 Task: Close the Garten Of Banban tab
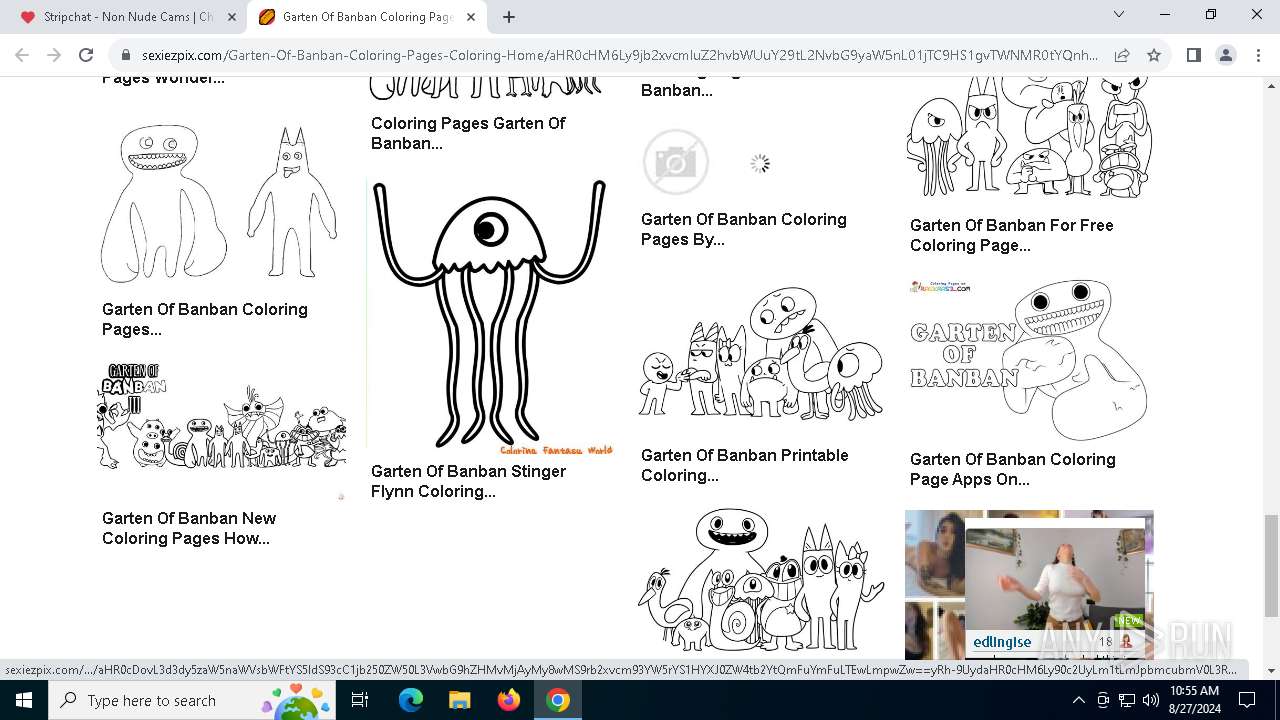pos(470,17)
